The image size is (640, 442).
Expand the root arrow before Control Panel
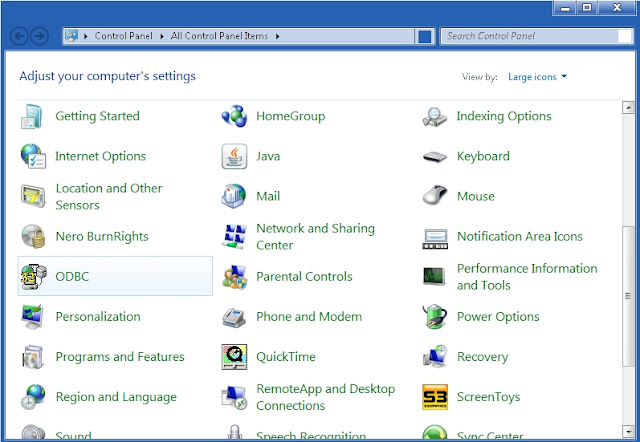86,36
